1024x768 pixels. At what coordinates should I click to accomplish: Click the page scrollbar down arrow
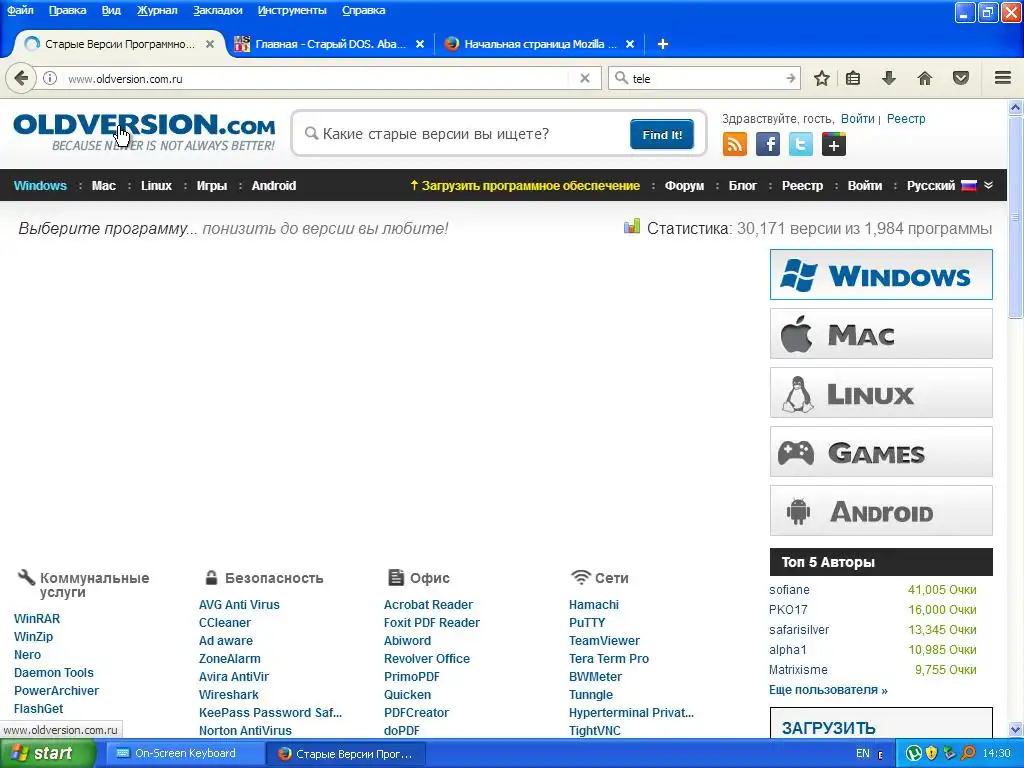1016,729
